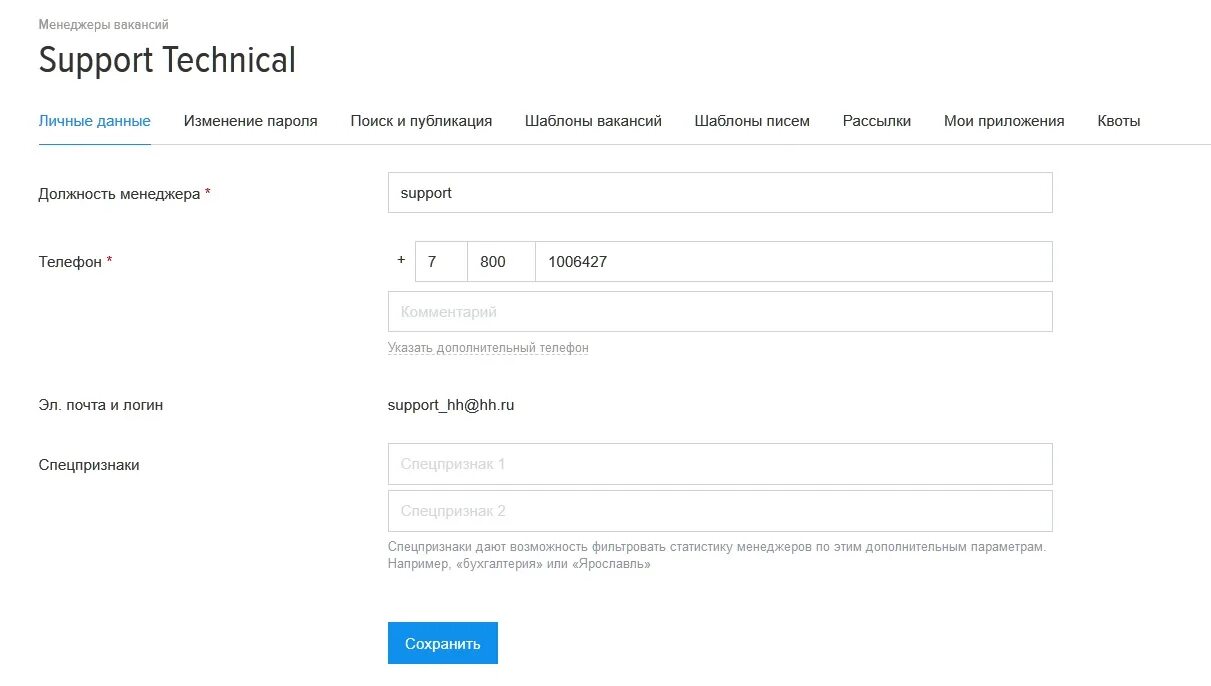Open the Менеджеры вакансий breadcrumb link
Screen dimensions: 1211x686
click(x=103, y=24)
